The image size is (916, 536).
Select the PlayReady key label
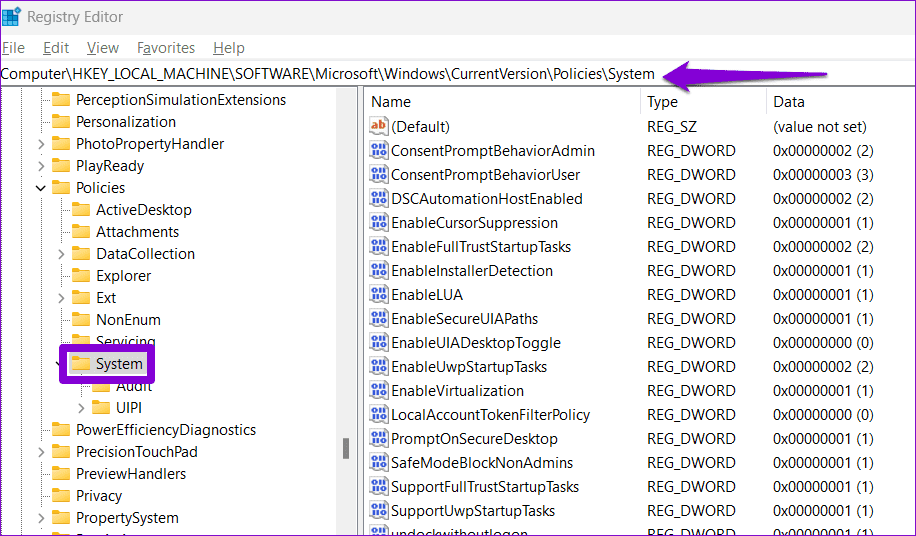tap(110, 166)
